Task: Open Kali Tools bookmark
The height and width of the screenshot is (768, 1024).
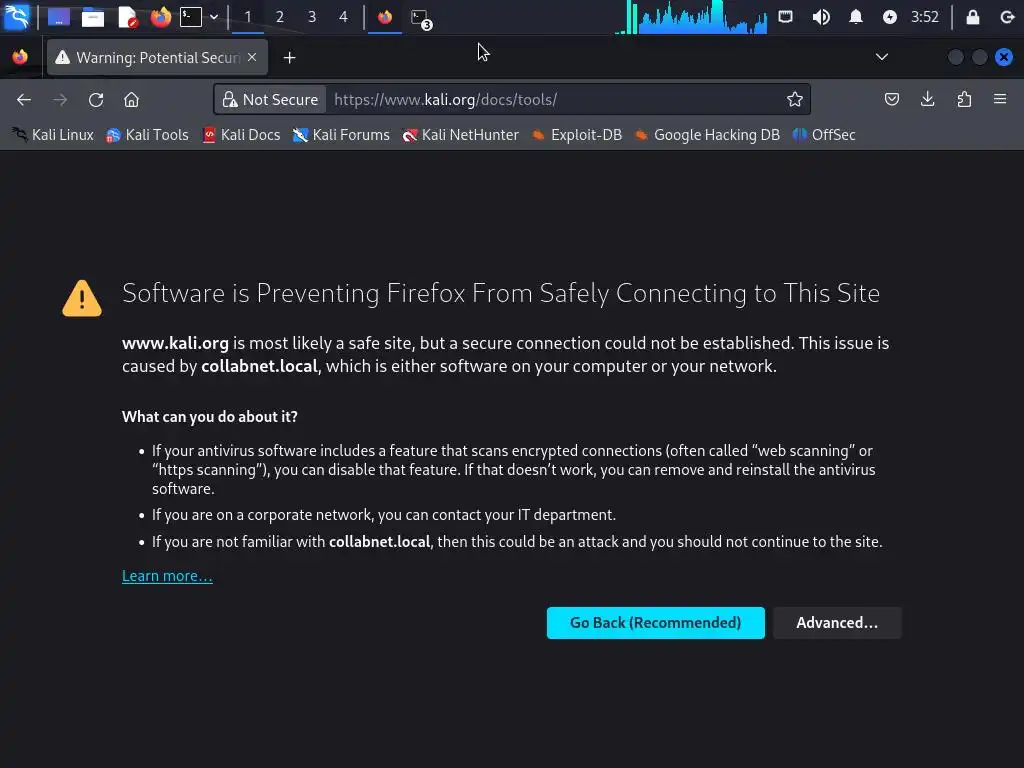Action: click(x=147, y=135)
